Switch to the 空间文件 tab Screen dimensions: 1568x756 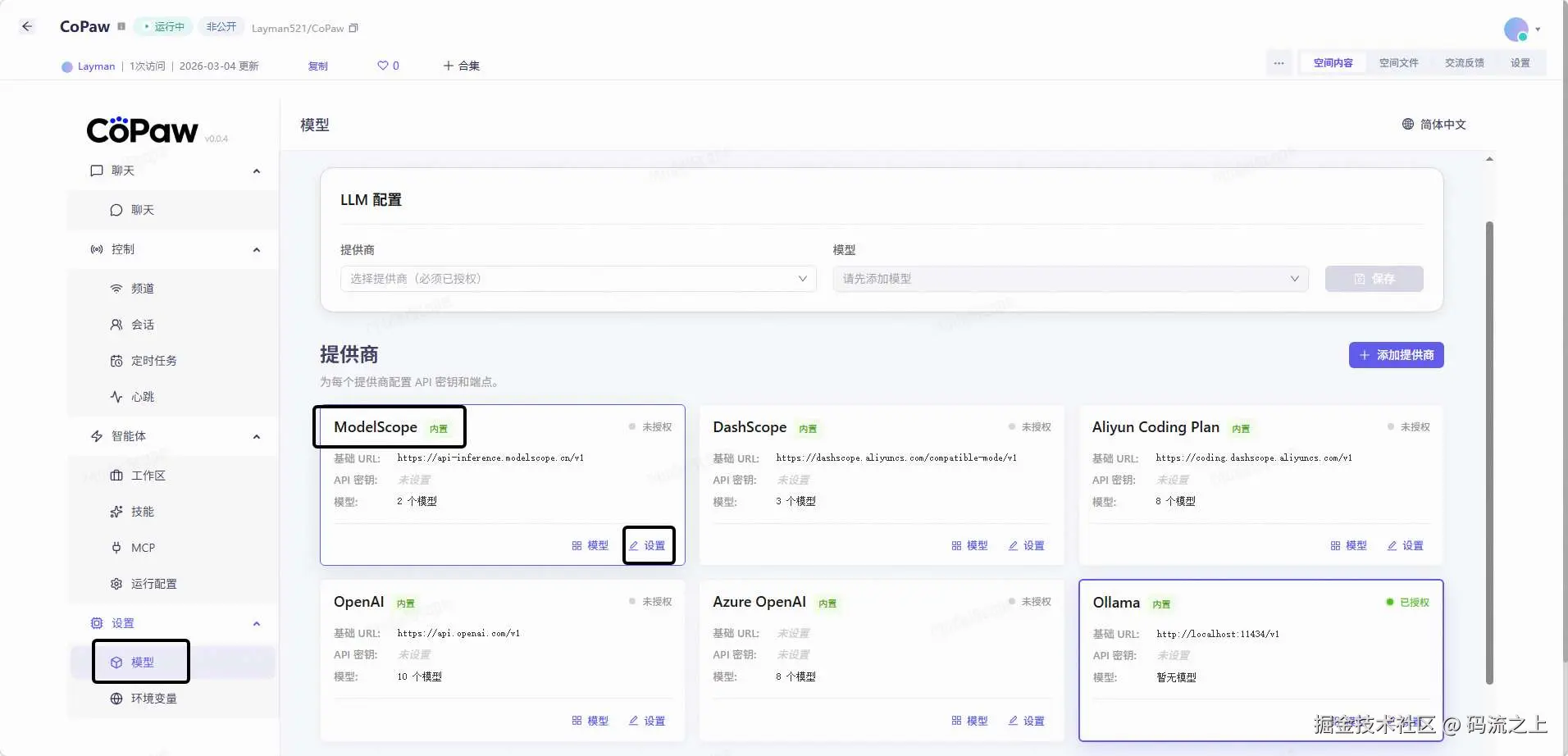1399,63
